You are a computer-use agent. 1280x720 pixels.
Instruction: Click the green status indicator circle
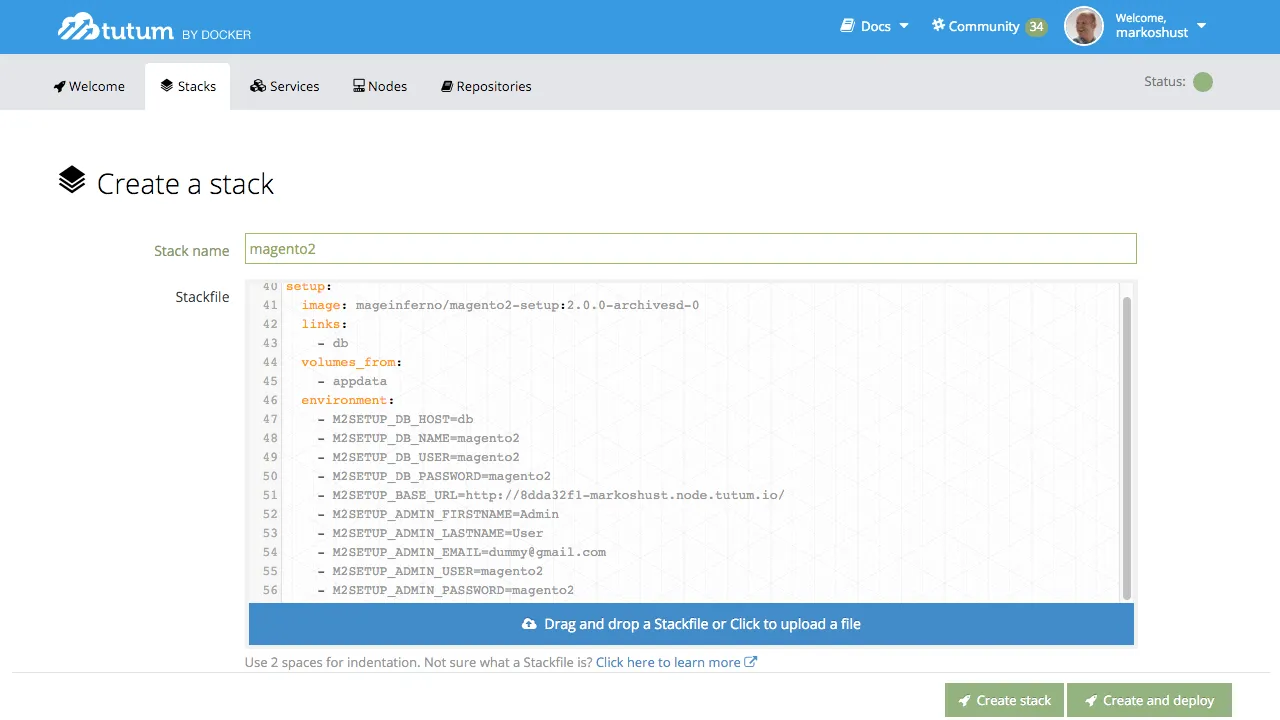coord(1203,82)
